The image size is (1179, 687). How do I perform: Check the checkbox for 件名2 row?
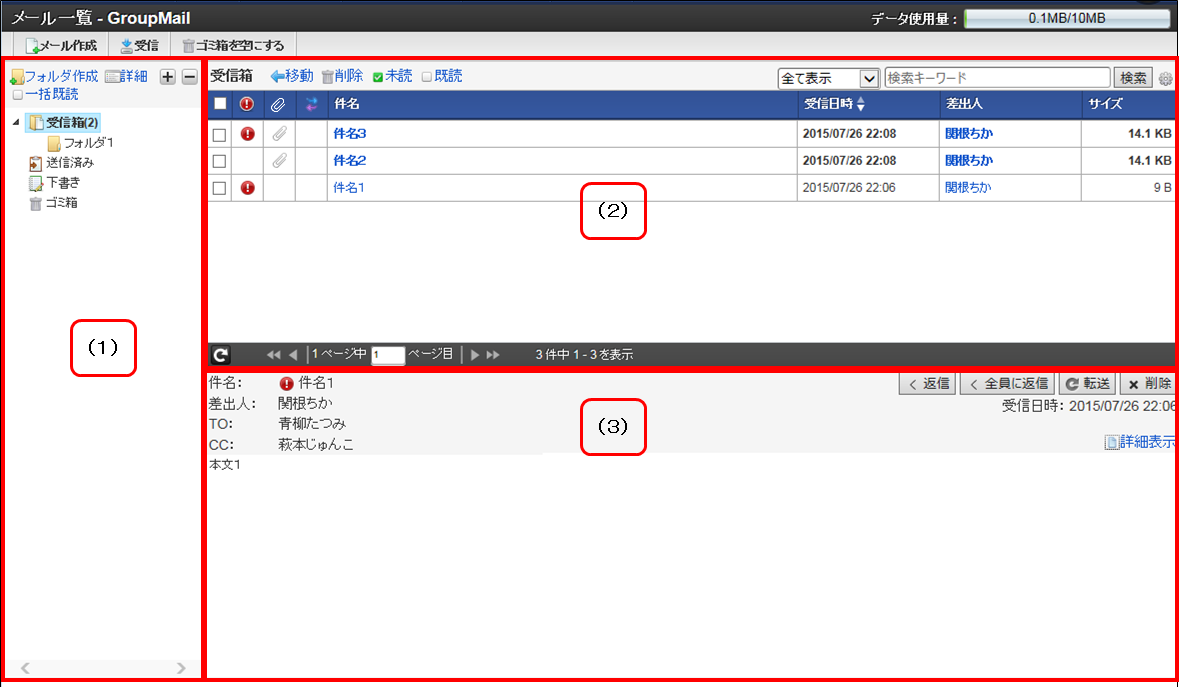click(220, 162)
